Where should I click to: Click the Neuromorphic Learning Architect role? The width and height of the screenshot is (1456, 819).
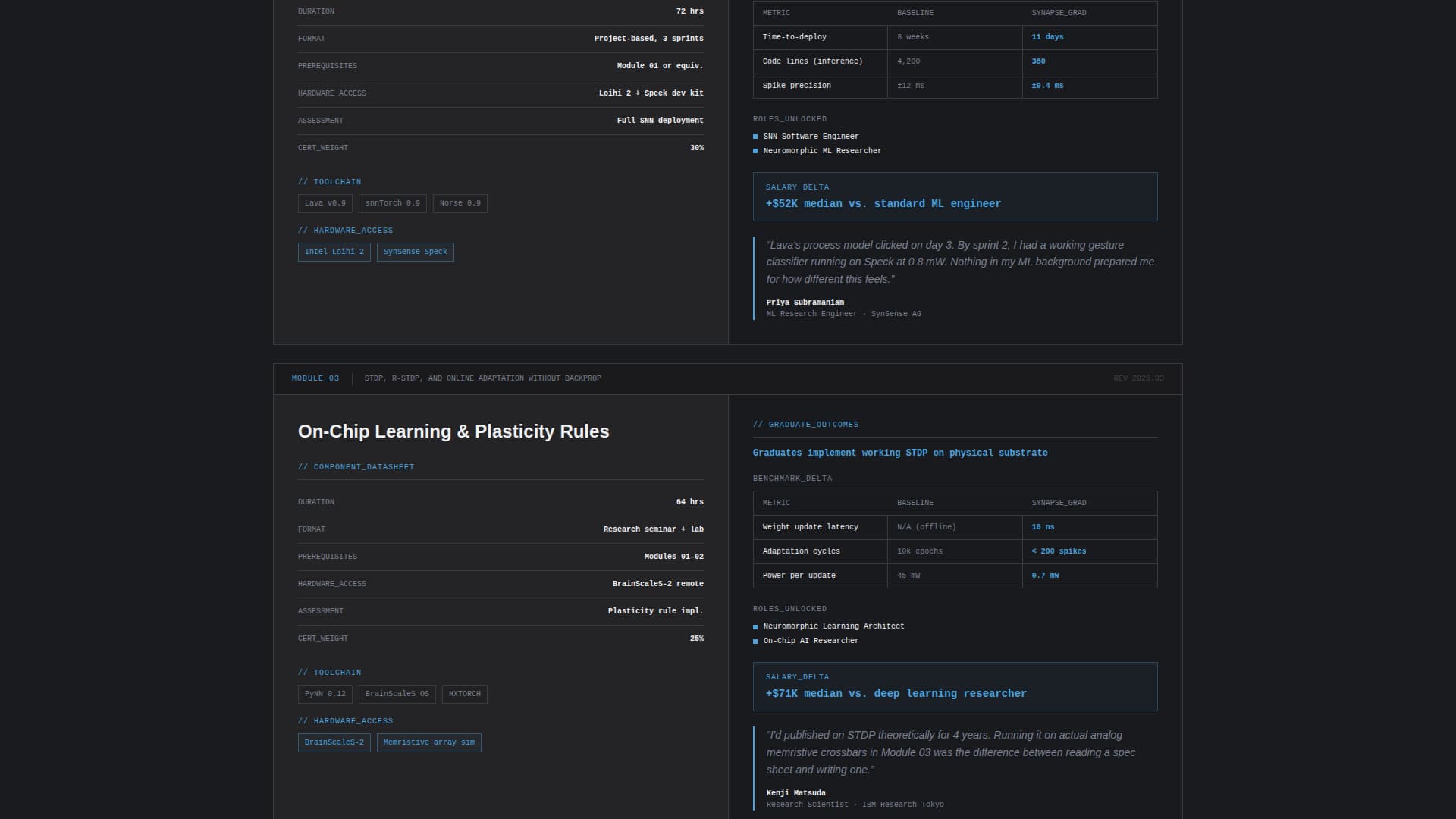click(833, 626)
